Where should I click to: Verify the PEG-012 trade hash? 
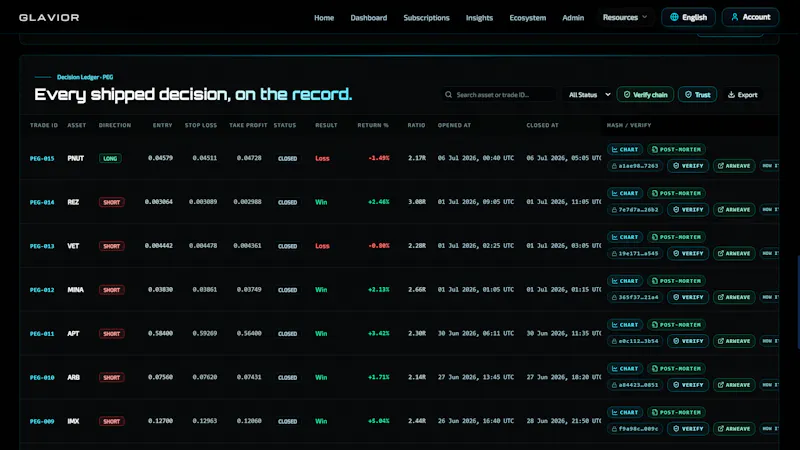click(688, 297)
